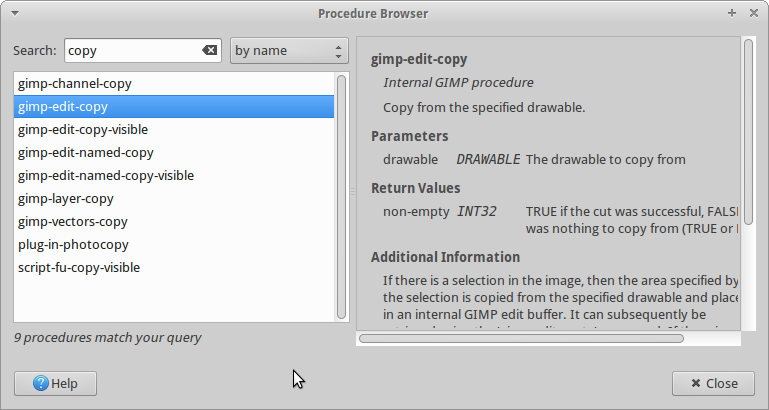
Task: Select gimp-channel-copy in the list
Action: point(174,83)
